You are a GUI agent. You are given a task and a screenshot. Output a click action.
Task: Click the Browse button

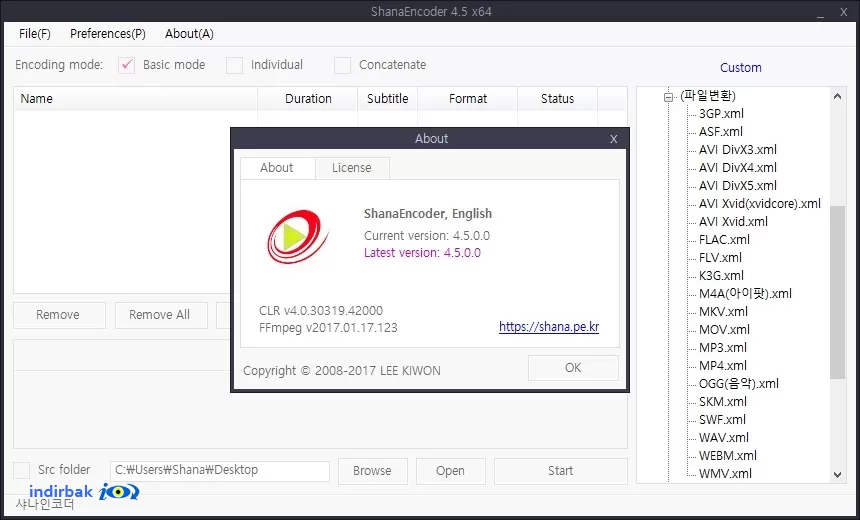(x=372, y=471)
